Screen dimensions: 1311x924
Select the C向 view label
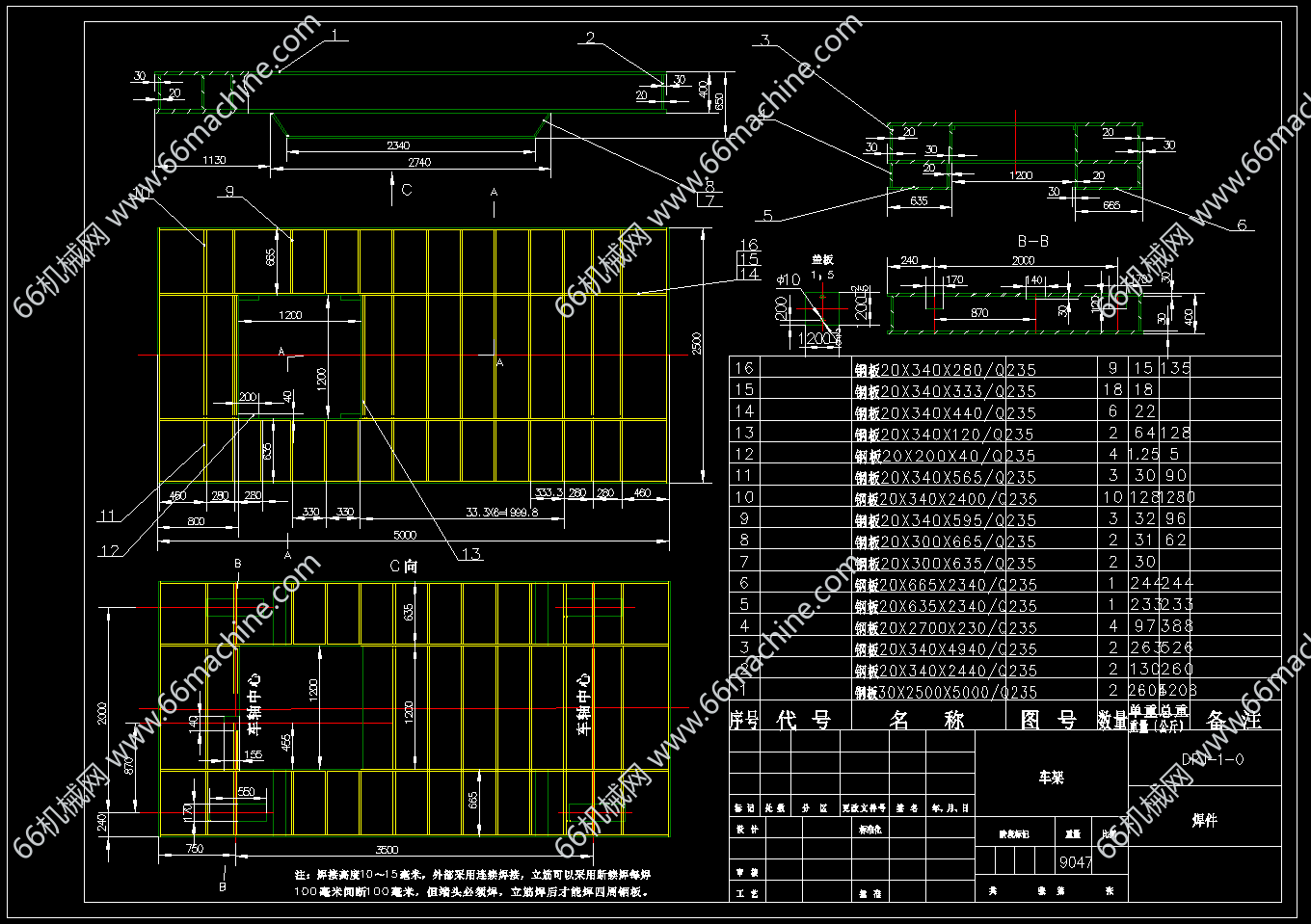click(403, 567)
